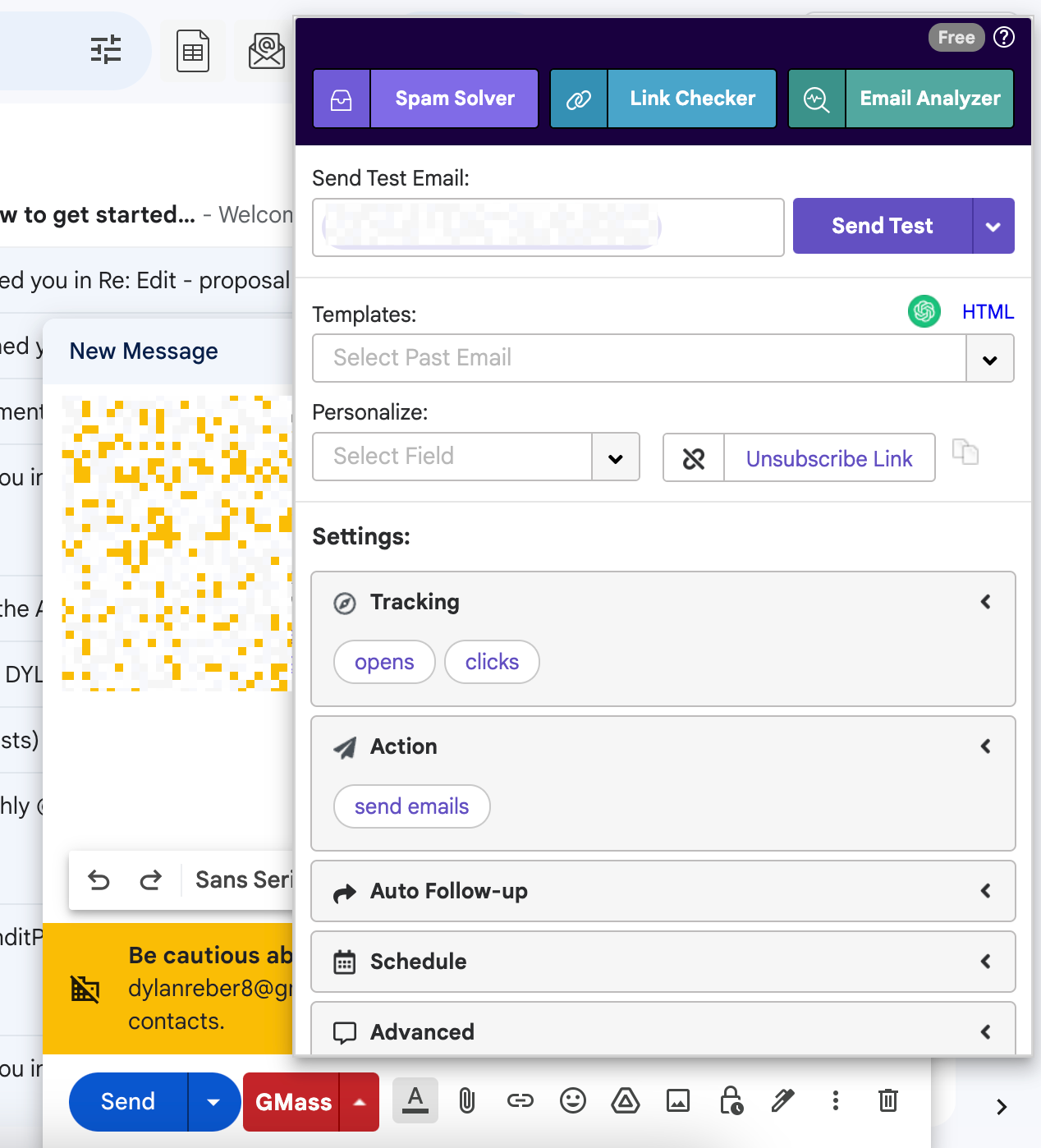Collapse the Tracking settings section
The height and width of the screenshot is (1148, 1041).
coord(986,602)
